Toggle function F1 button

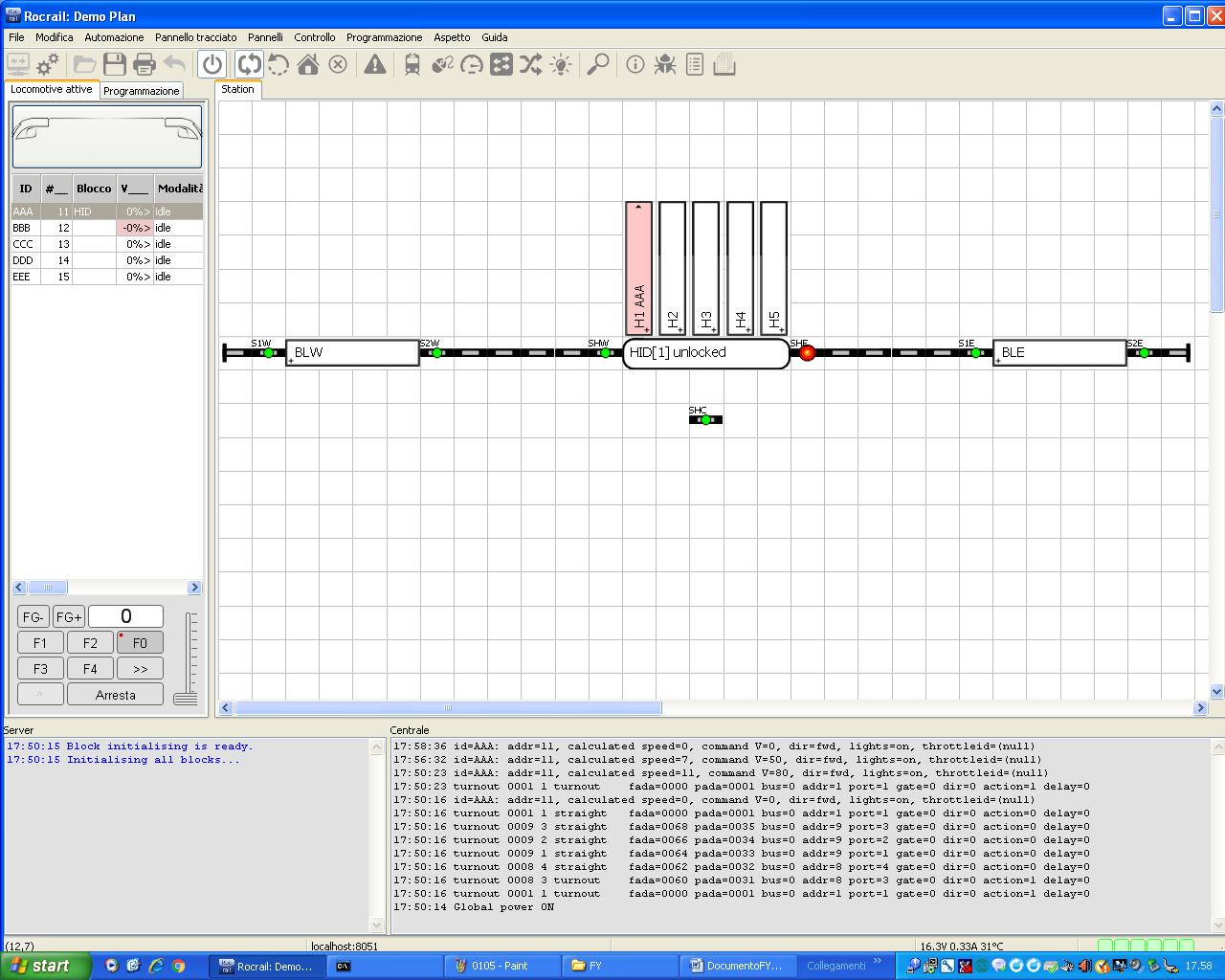[40, 643]
